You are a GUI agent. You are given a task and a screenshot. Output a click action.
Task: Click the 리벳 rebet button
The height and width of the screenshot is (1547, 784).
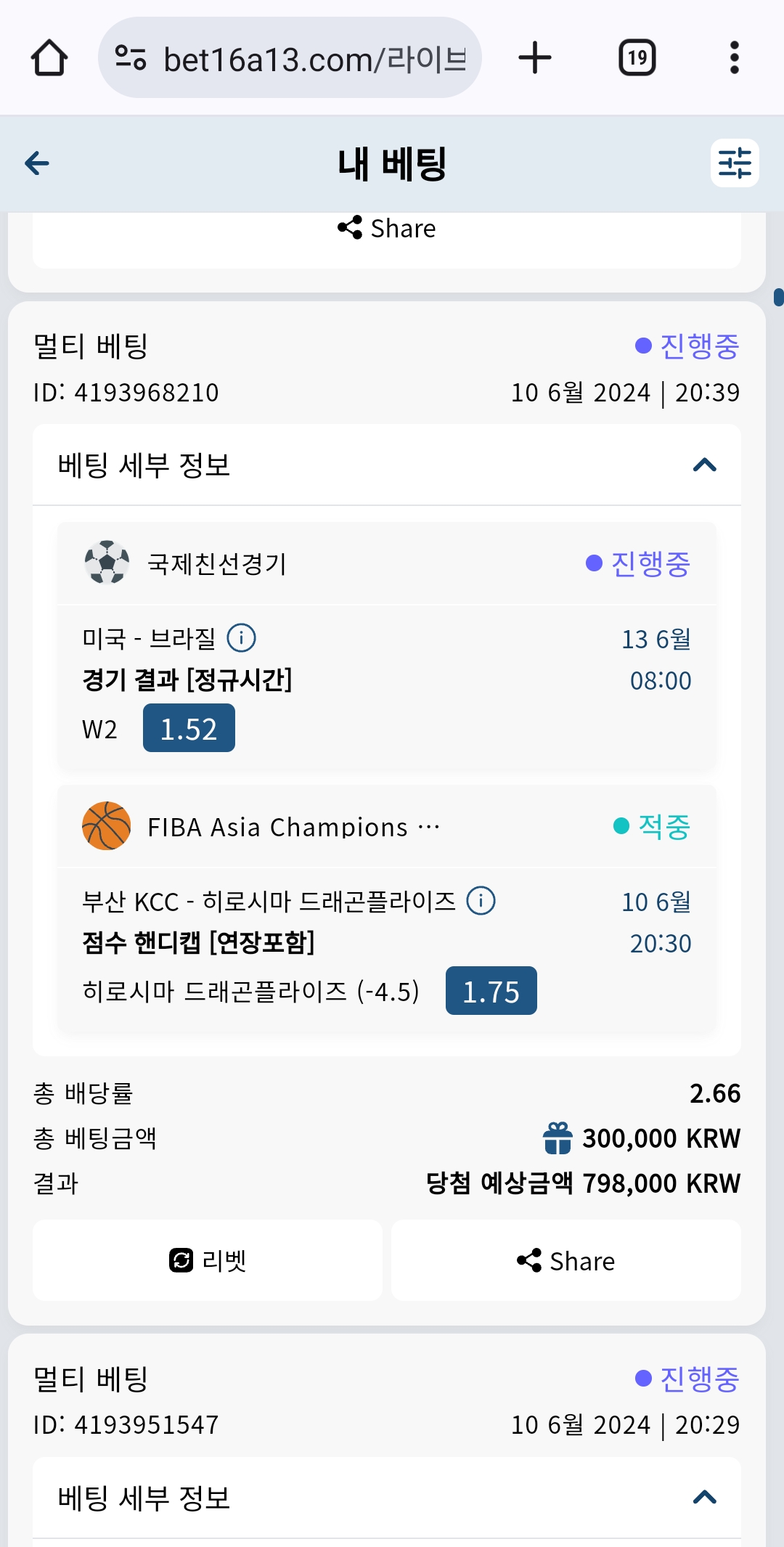208,1260
